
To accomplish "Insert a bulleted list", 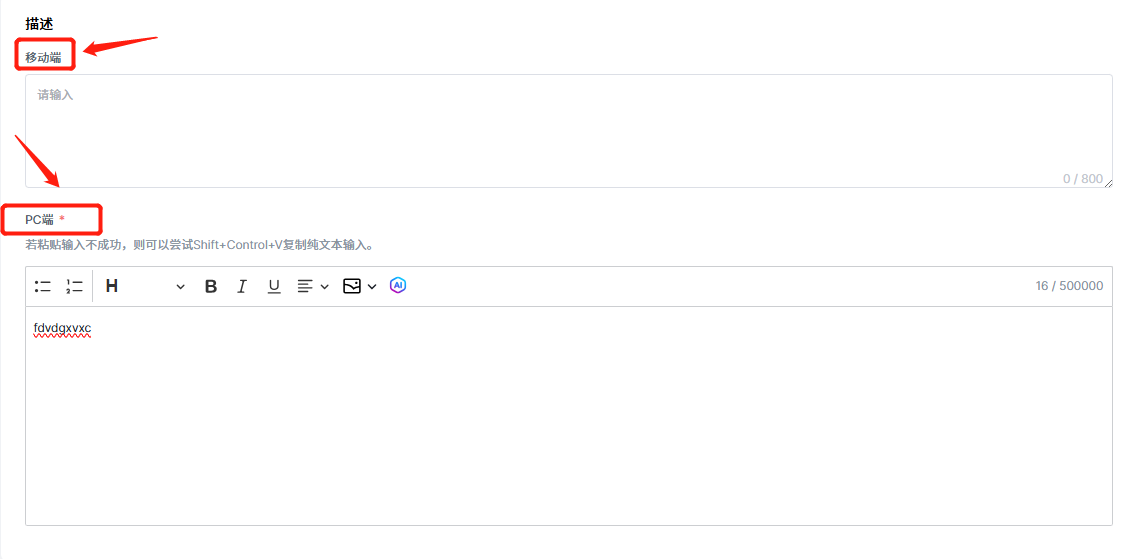I will pos(43,286).
